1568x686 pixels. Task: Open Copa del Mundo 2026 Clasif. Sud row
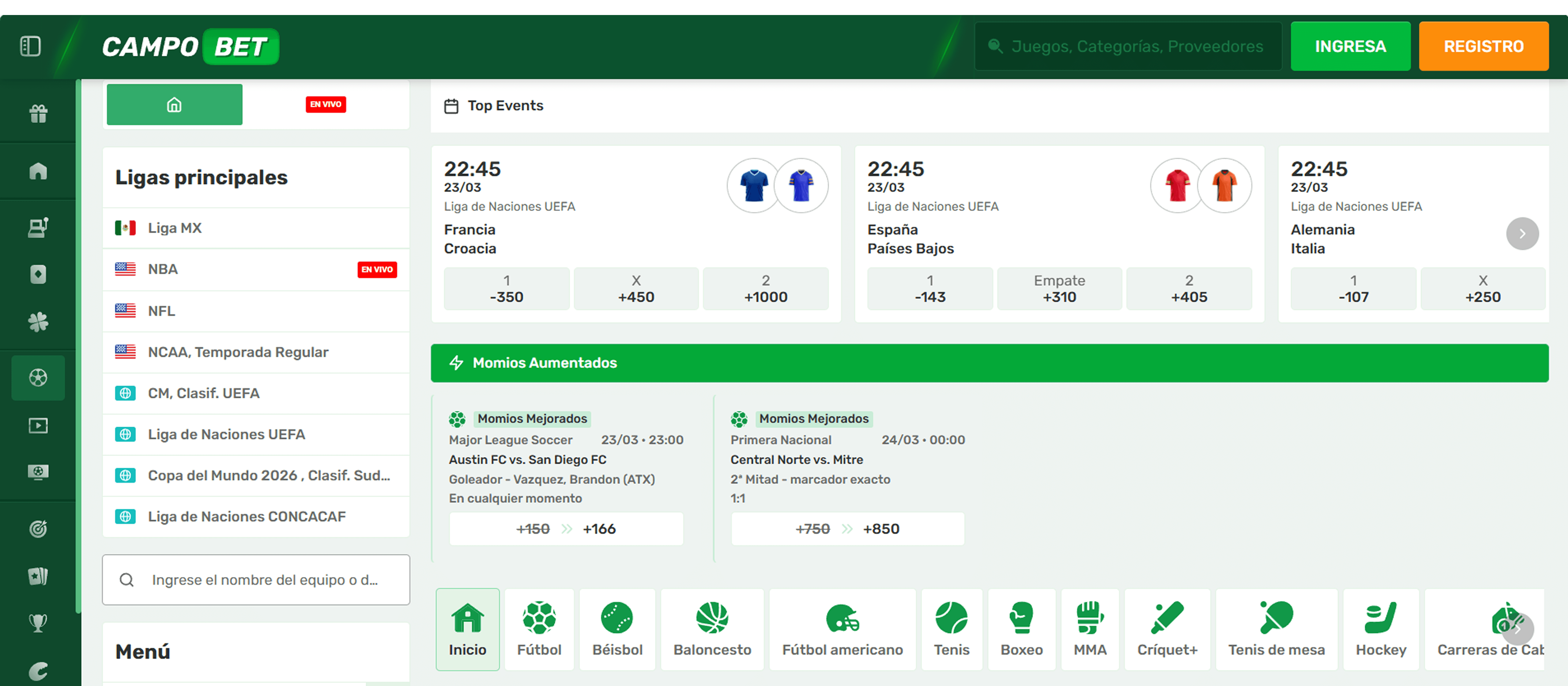pyautogui.click(x=256, y=475)
